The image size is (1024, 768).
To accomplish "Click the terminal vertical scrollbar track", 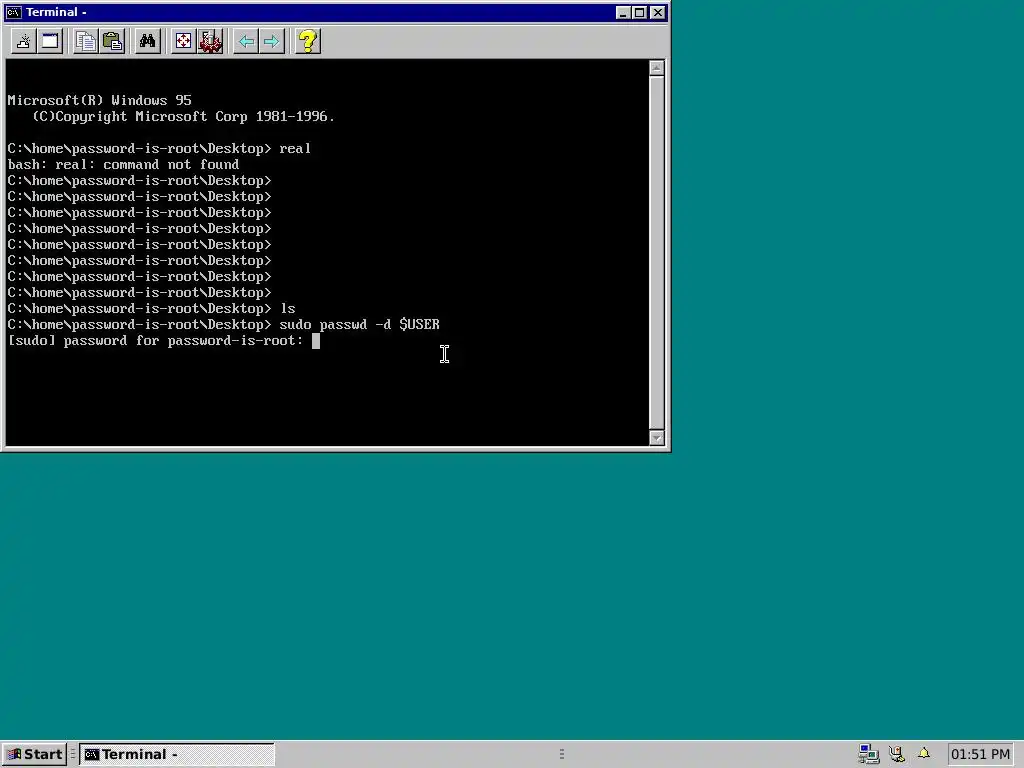I will tap(657, 253).
